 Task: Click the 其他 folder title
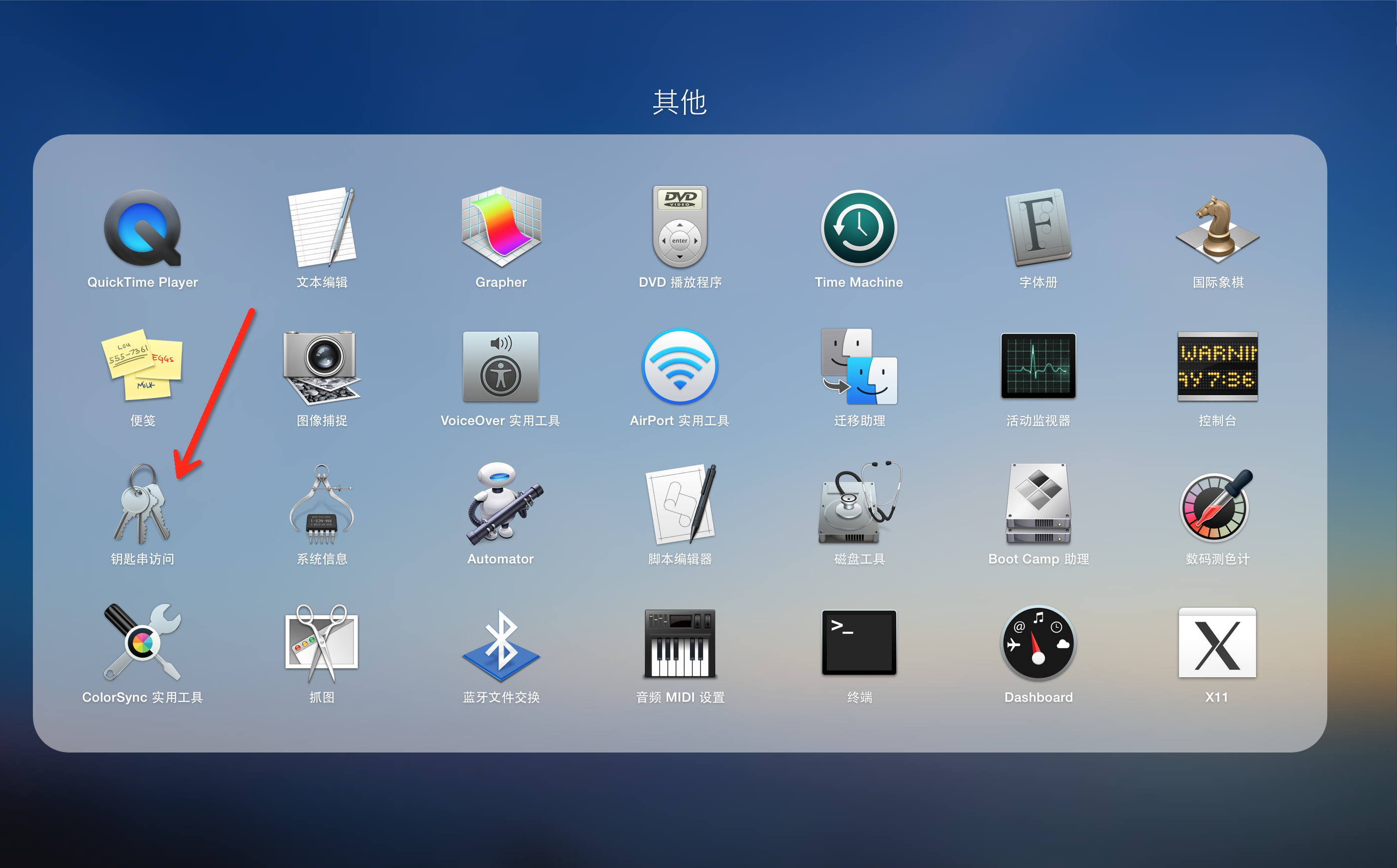coord(680,102)
